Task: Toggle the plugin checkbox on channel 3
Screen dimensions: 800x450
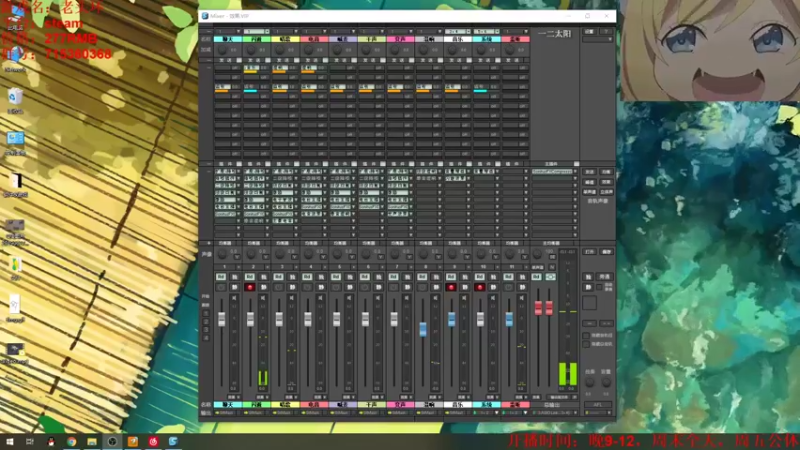Action: (296, 164)
